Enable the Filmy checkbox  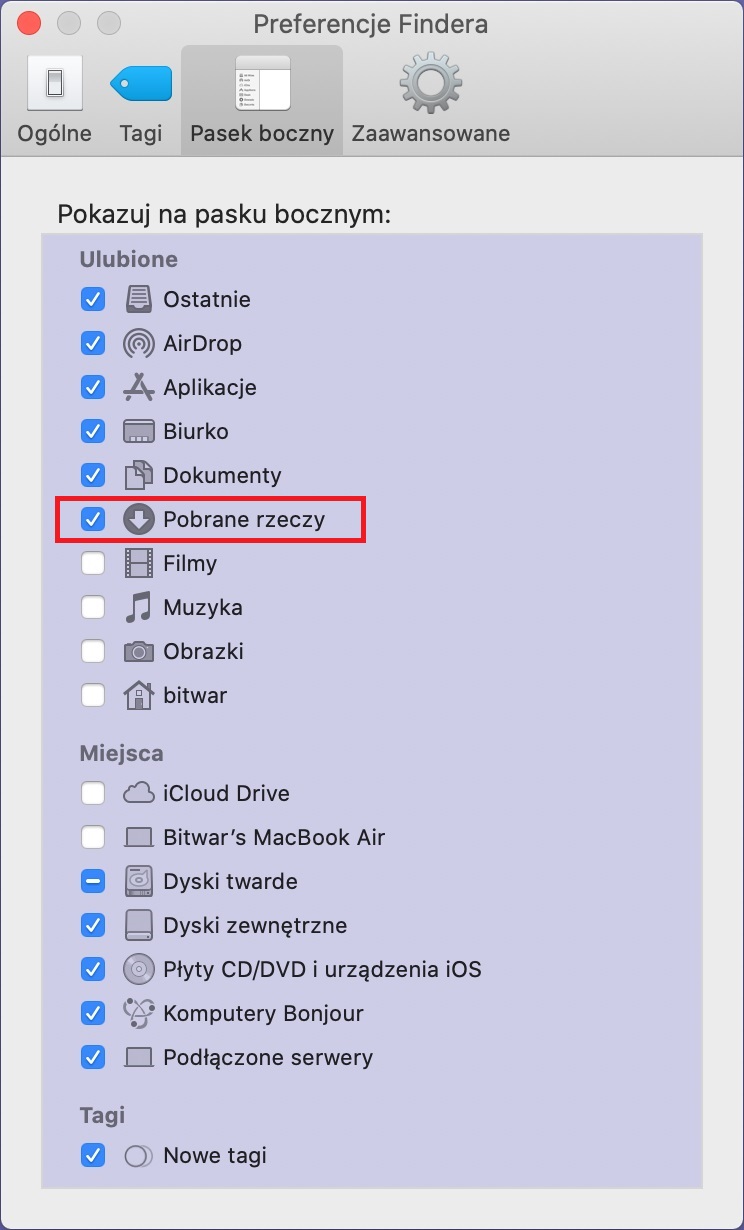93,564
